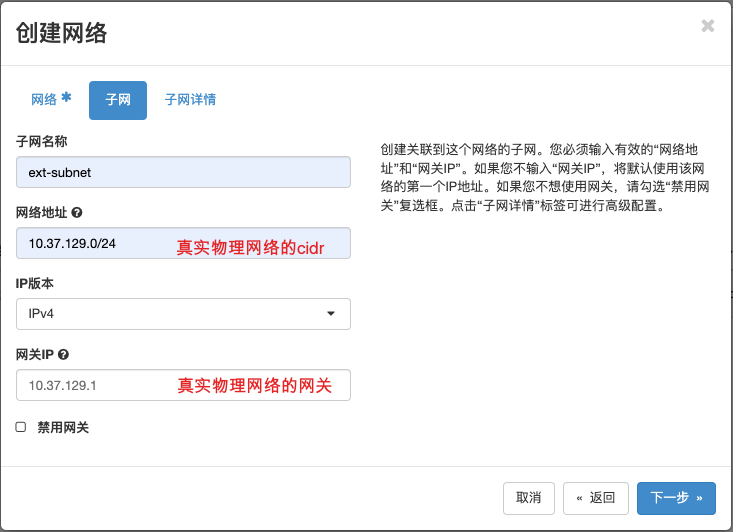Viewport: 733px width, 532px height.
Task: Proceed with the 下一步 button
Action: point(676,497)
